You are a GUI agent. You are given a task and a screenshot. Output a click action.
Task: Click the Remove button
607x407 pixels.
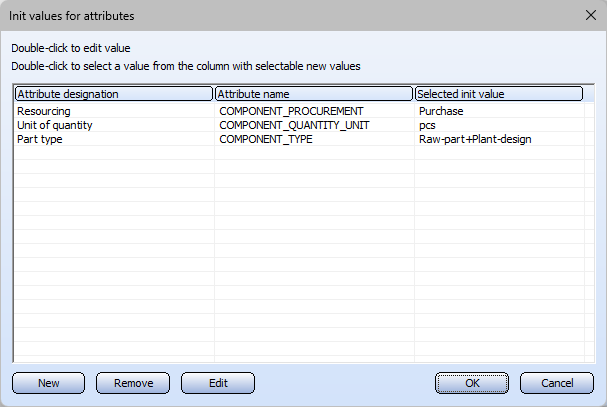tap(133, 383)
